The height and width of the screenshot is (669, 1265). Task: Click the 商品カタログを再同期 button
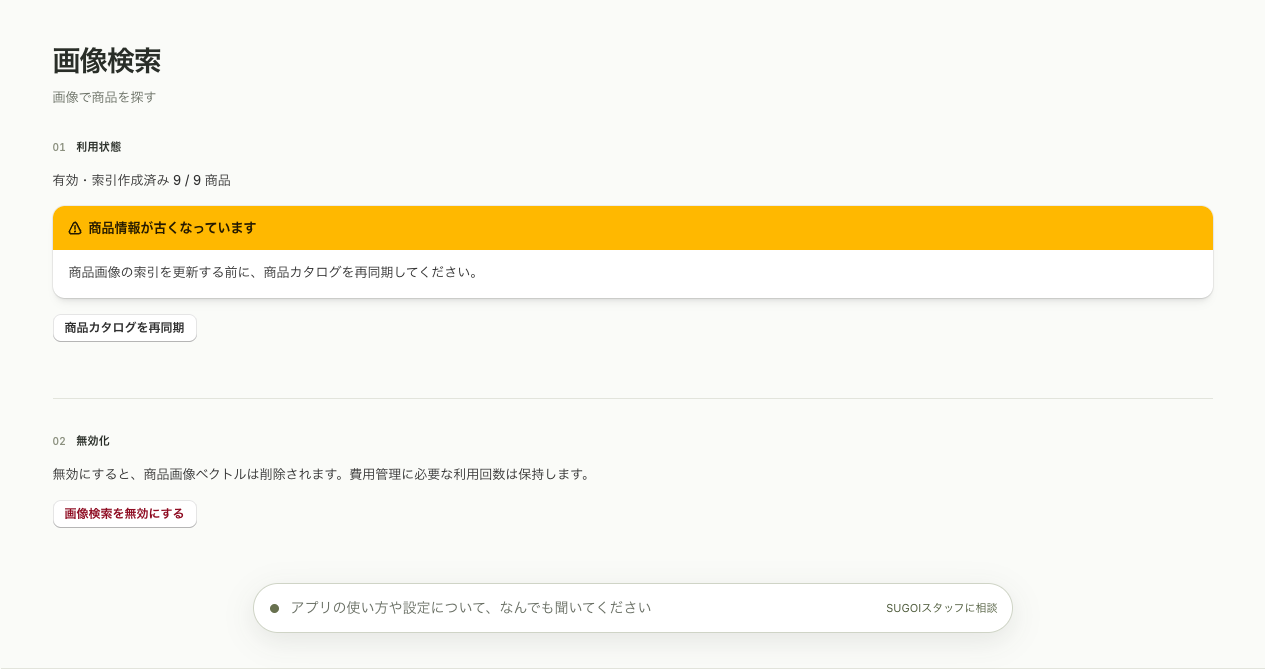click(x=125, y=328)
